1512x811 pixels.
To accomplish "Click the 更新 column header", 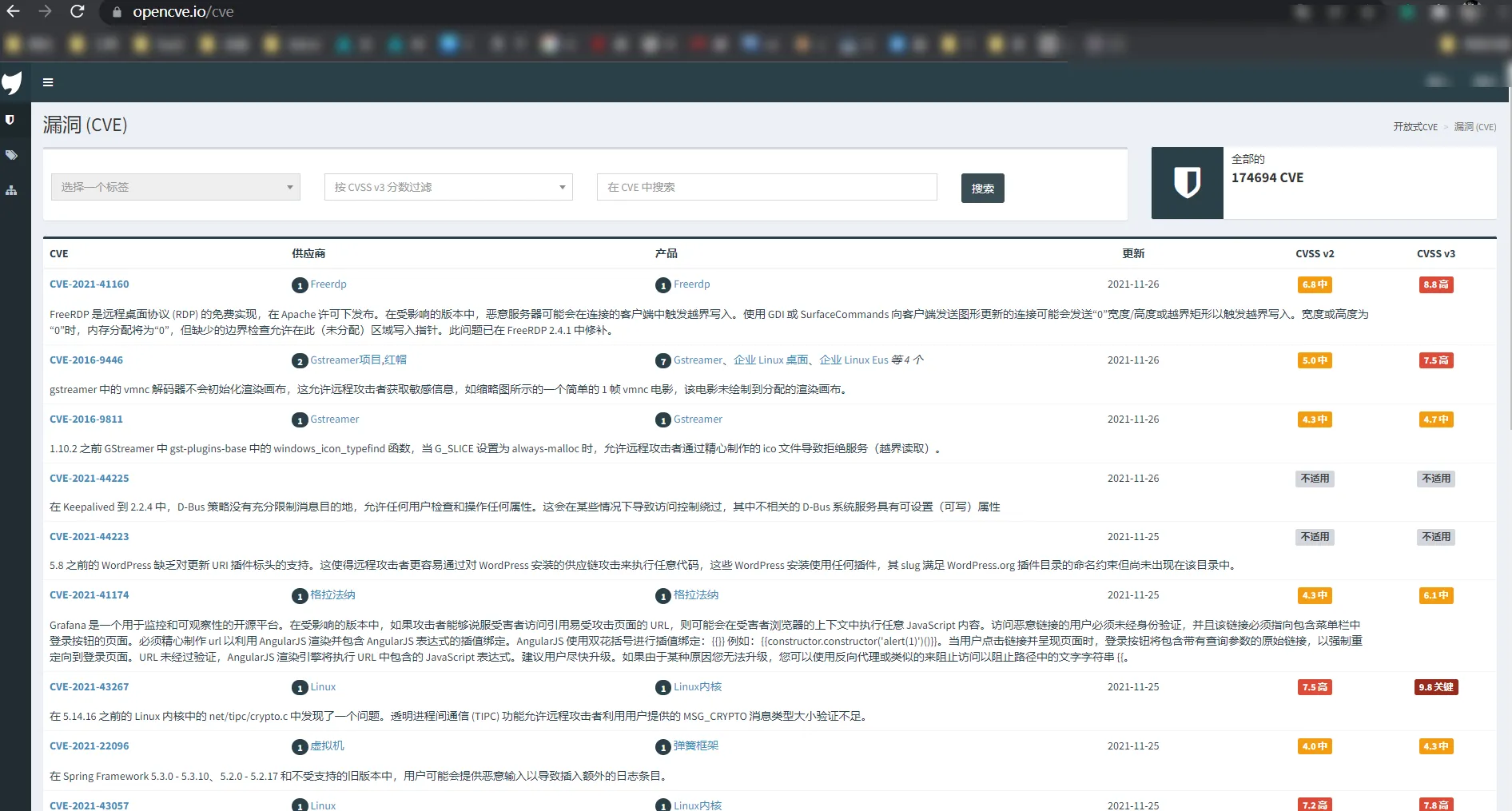I will pos(1133,254).
